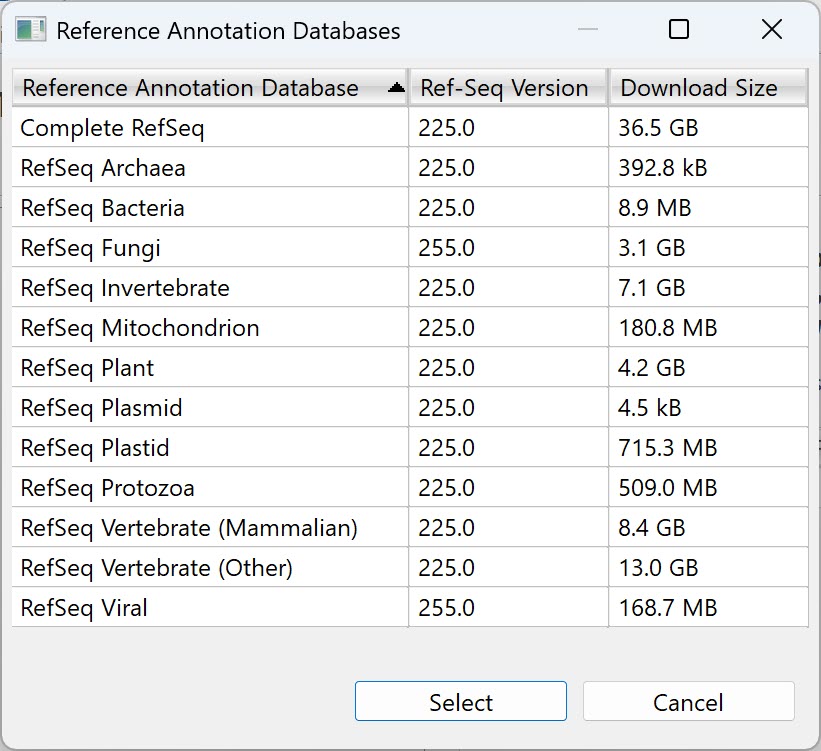This screenshot has height=751, width=821.
Task: Click the 168.7 MB download size cell
Action: point(708,608)
